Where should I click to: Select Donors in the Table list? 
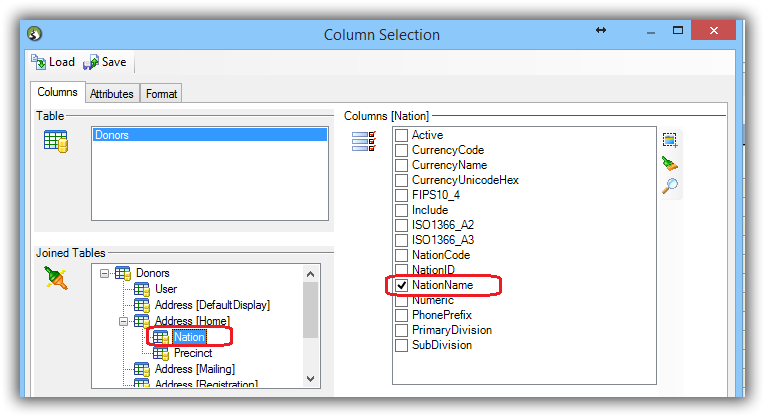(x=114, y=134)
